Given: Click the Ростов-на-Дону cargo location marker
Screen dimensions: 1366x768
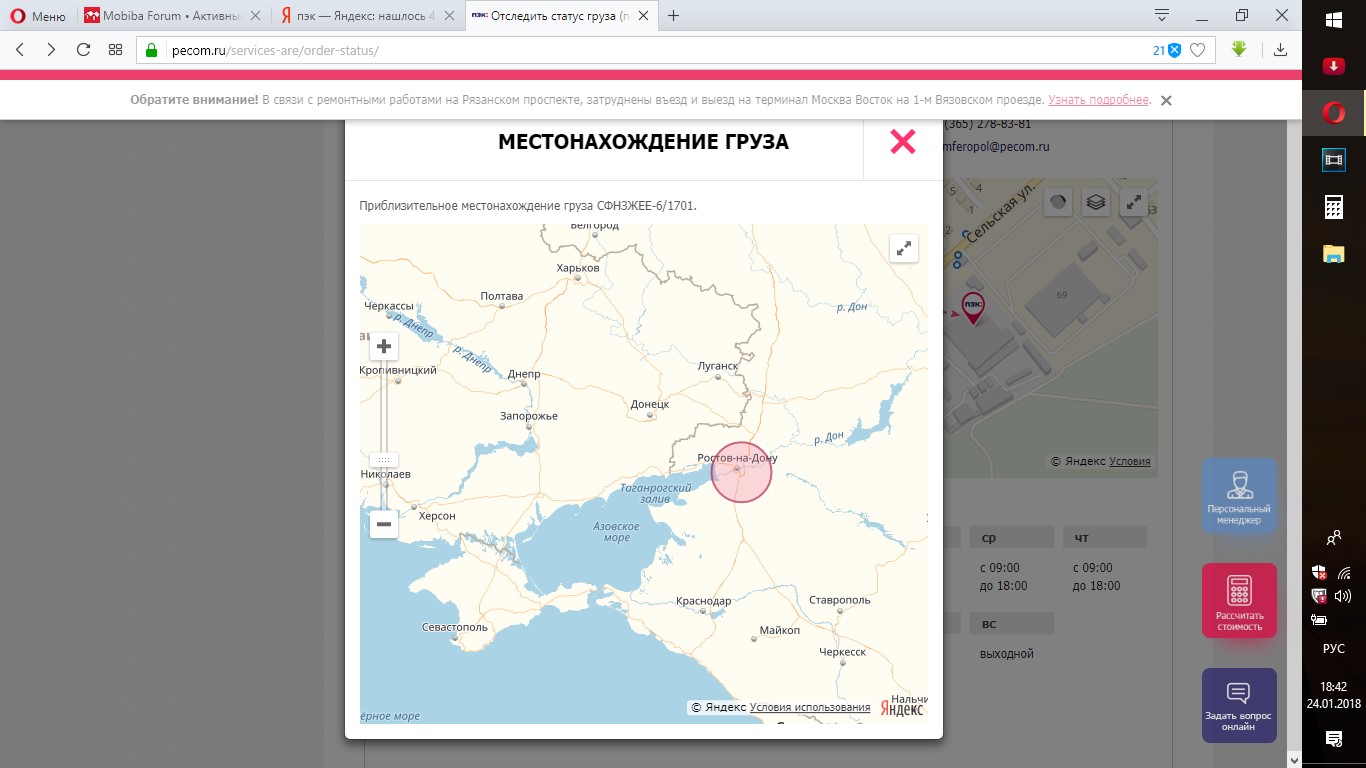Looking at the screenshot, I should pos(741,472).
